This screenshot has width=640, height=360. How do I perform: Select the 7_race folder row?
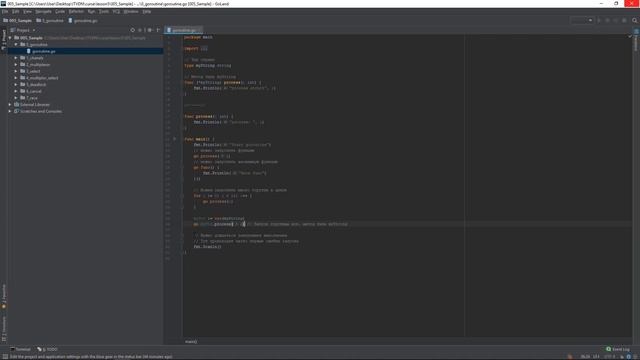tap(86, 98)
